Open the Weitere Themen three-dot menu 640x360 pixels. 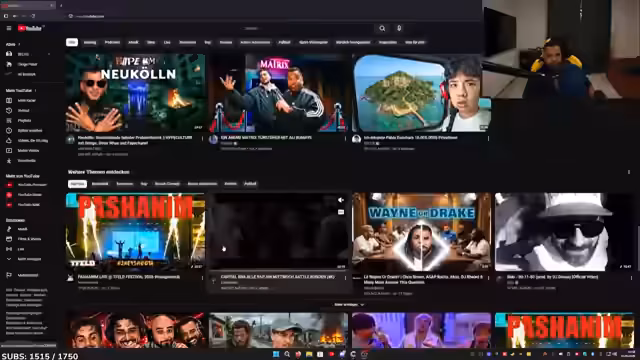629,172
